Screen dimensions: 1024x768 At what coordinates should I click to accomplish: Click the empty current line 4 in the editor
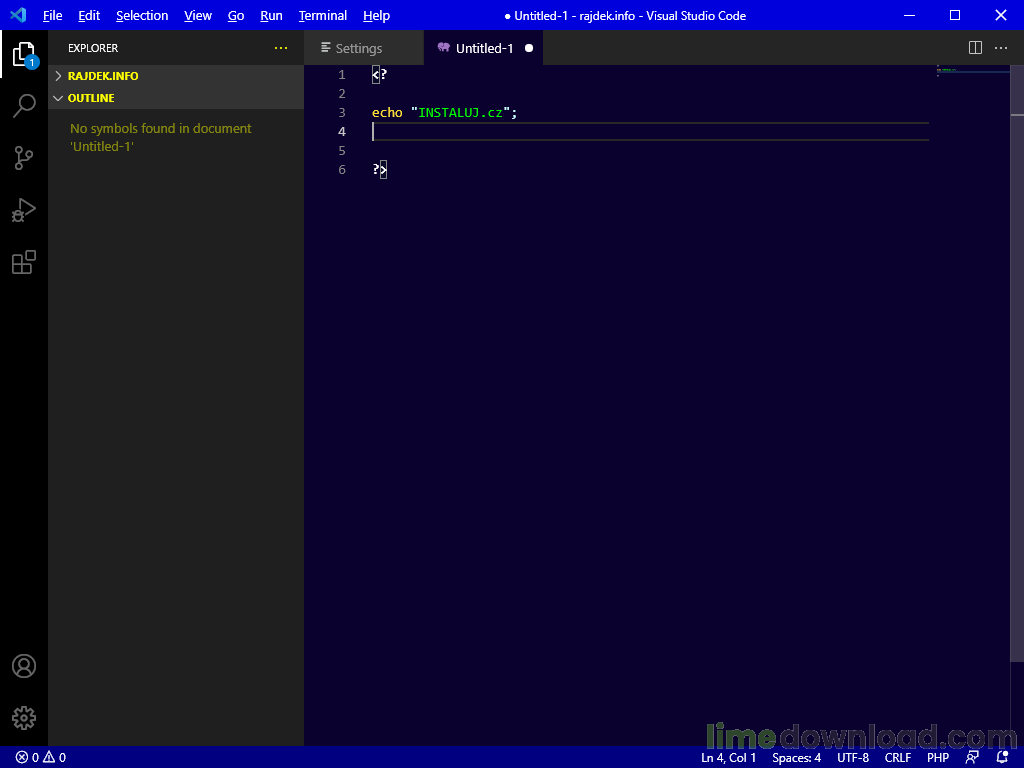point(650,132)
